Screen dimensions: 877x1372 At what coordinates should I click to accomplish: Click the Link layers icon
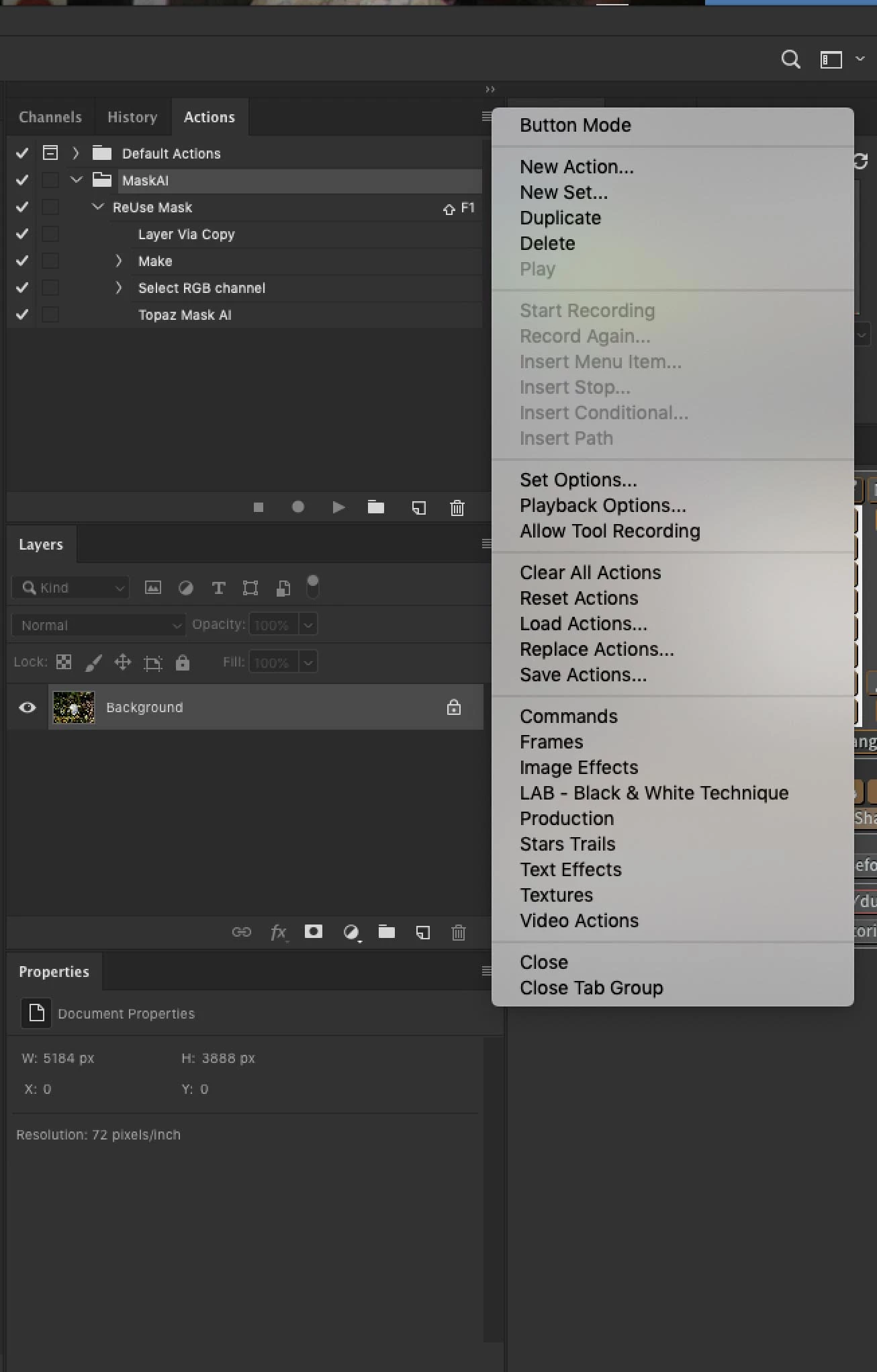241,932
